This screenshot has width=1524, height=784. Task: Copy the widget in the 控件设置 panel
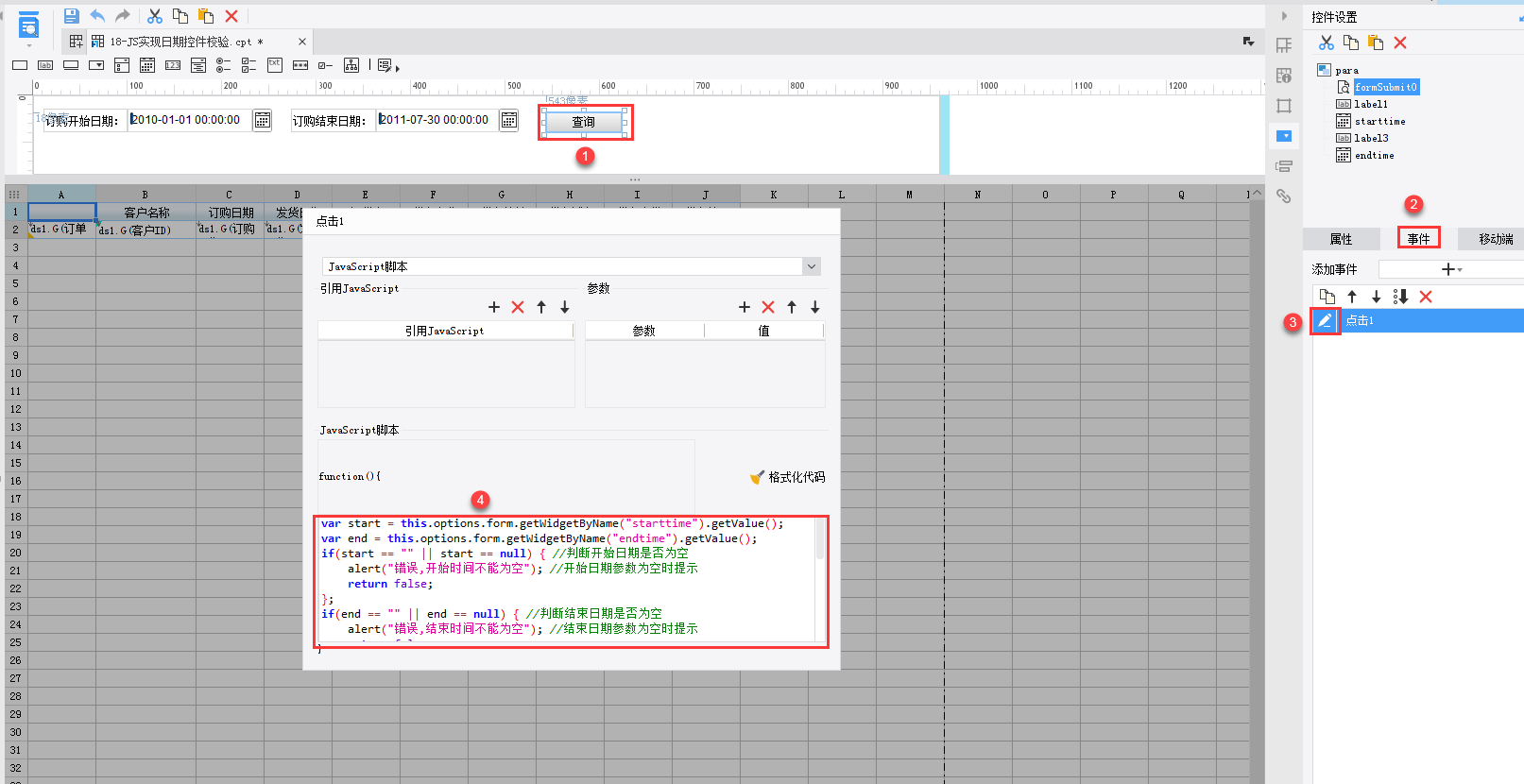(1351, 43)
